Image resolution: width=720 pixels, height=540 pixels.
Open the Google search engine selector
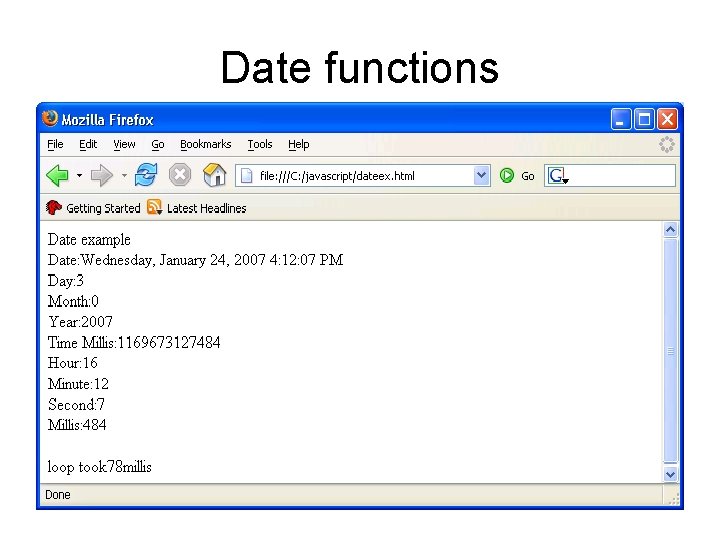558,176
